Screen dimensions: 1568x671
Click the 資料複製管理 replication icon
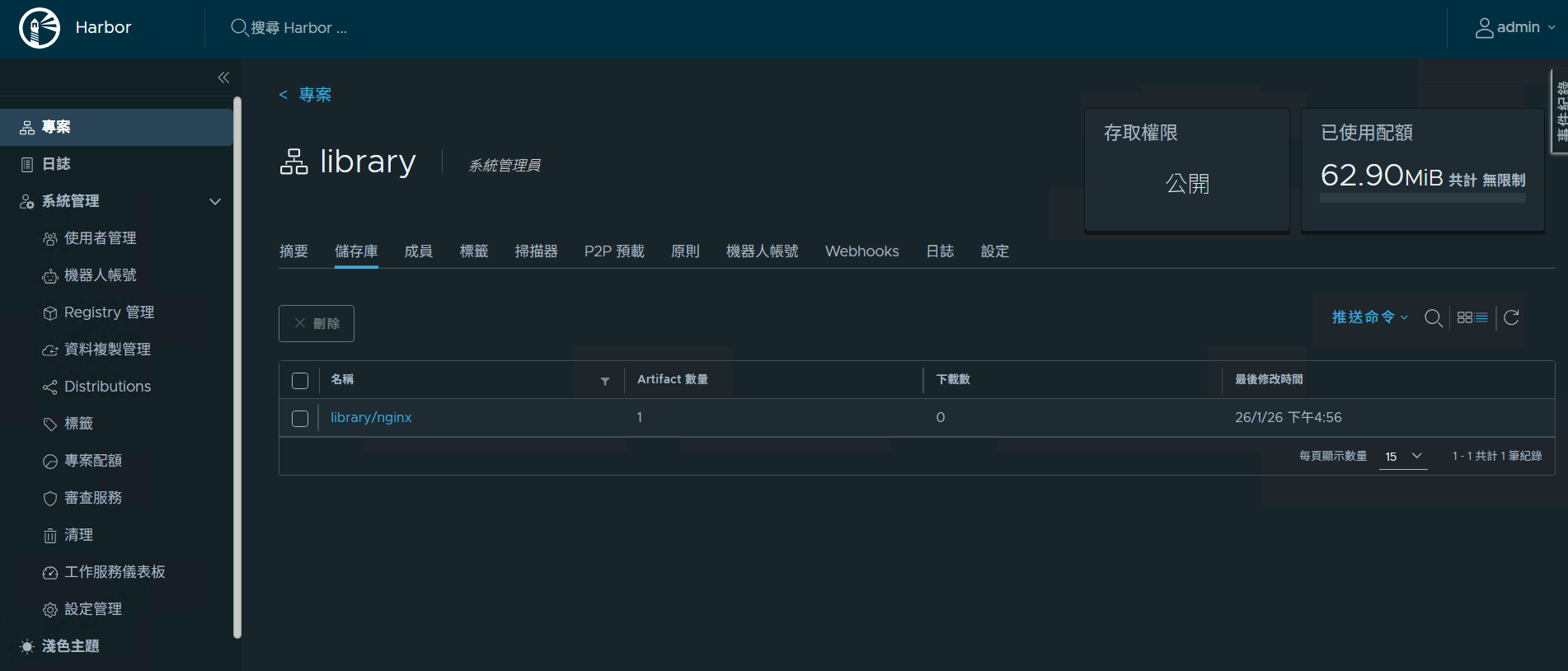[50, 350]
